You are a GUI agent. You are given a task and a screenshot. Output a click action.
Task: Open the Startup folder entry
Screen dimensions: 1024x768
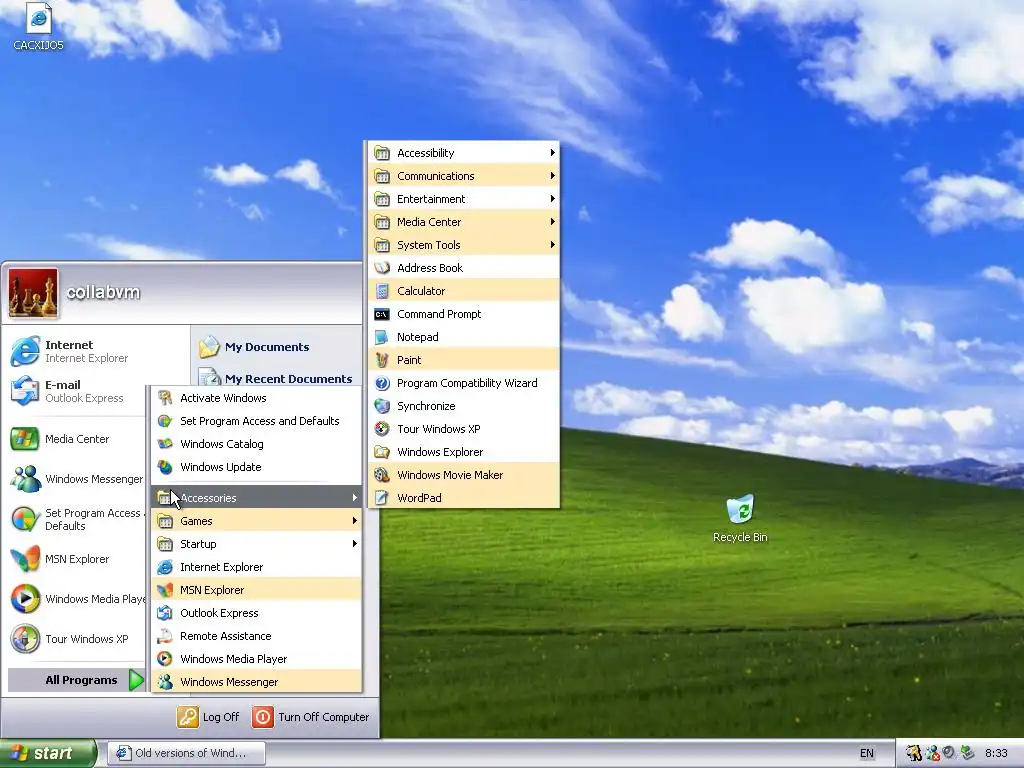pos(257,543)
